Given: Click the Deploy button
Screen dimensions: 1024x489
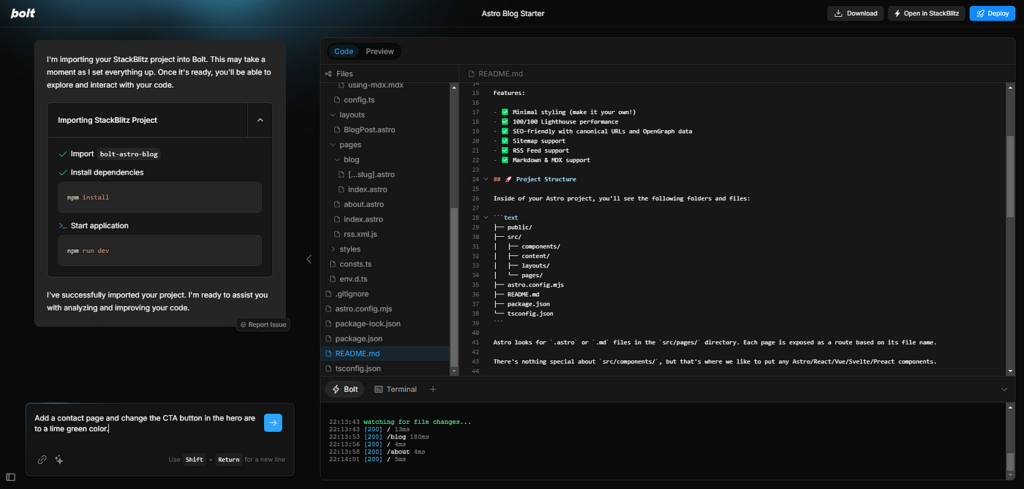Looking at the screenshot, I should pos(992,13).
